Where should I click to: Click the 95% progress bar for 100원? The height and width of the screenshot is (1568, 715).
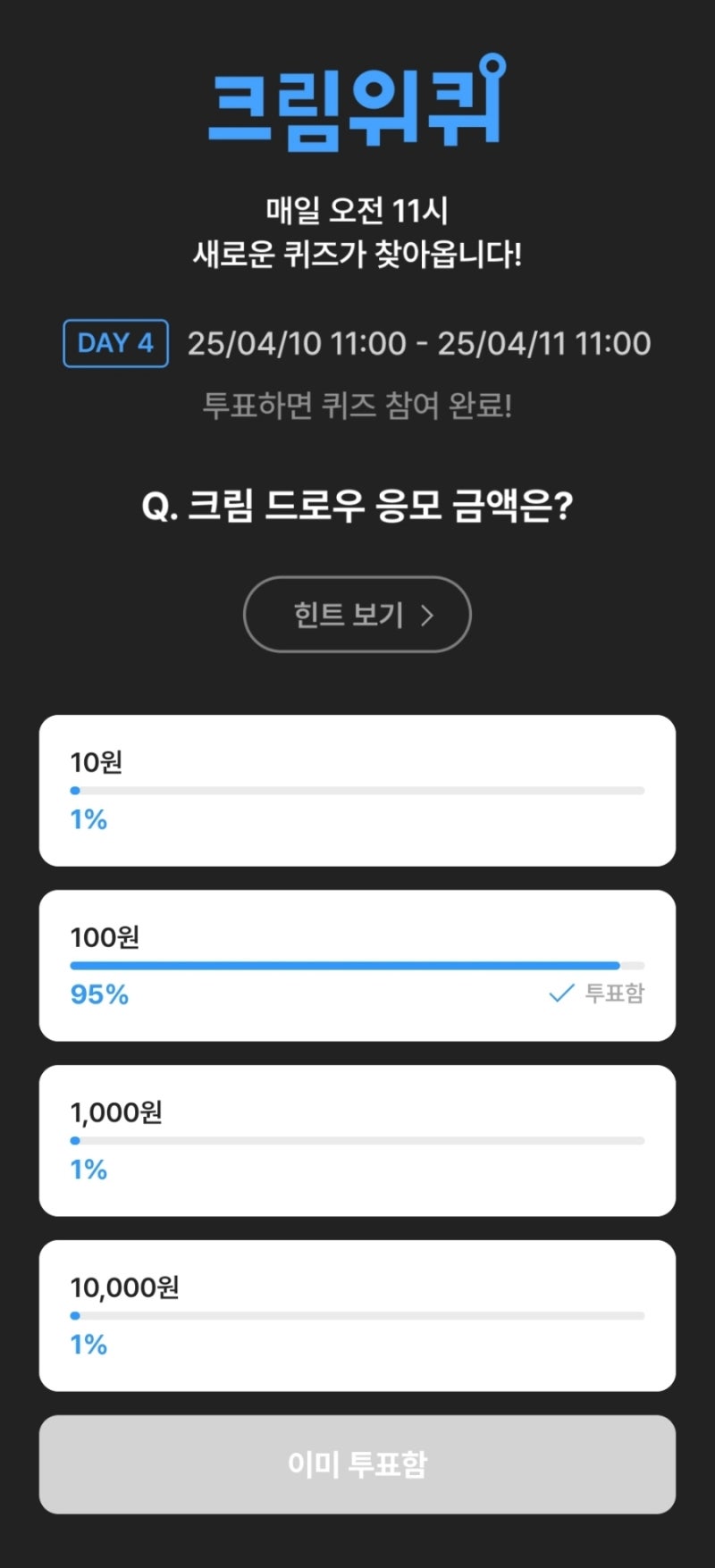point(357,966)
